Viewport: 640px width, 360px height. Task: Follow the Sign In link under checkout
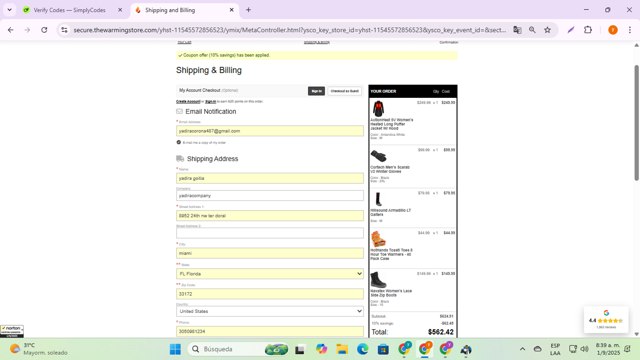point(210,101)
